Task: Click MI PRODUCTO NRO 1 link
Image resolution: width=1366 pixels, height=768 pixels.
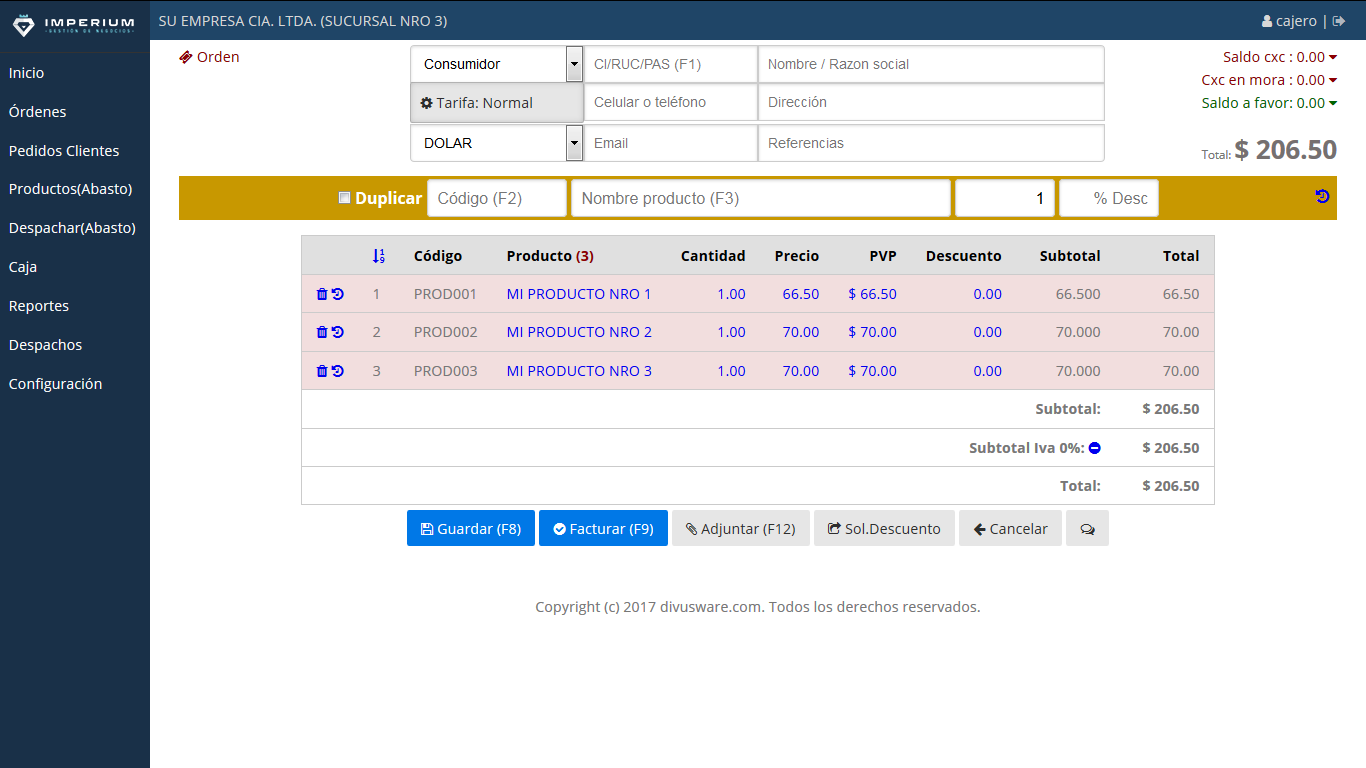Action: [579, 294]
